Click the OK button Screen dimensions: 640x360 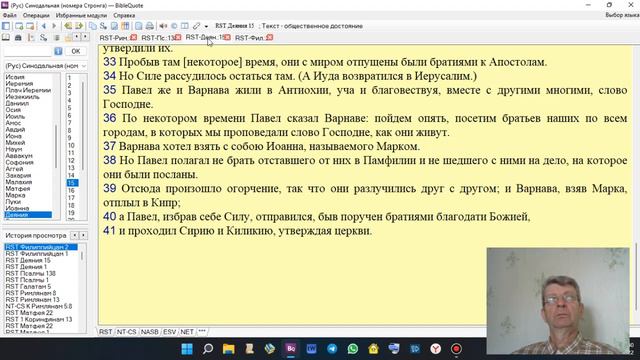[x=76, y=51]
